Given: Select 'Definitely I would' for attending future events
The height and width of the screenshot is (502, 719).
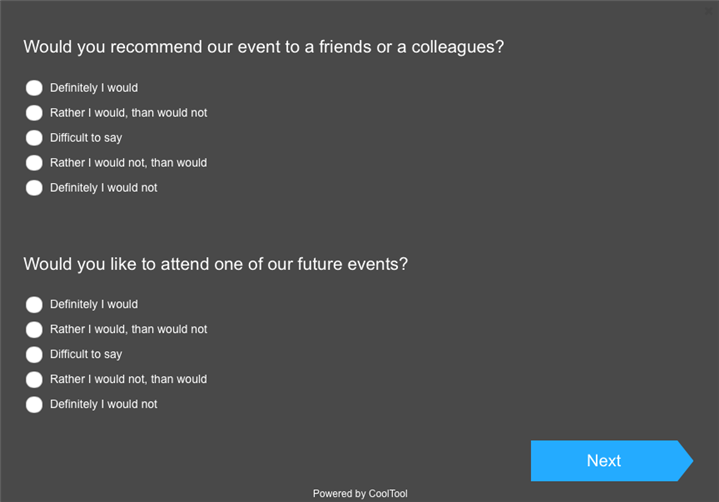Looking at the screenshot, I should tap(34, 304).
